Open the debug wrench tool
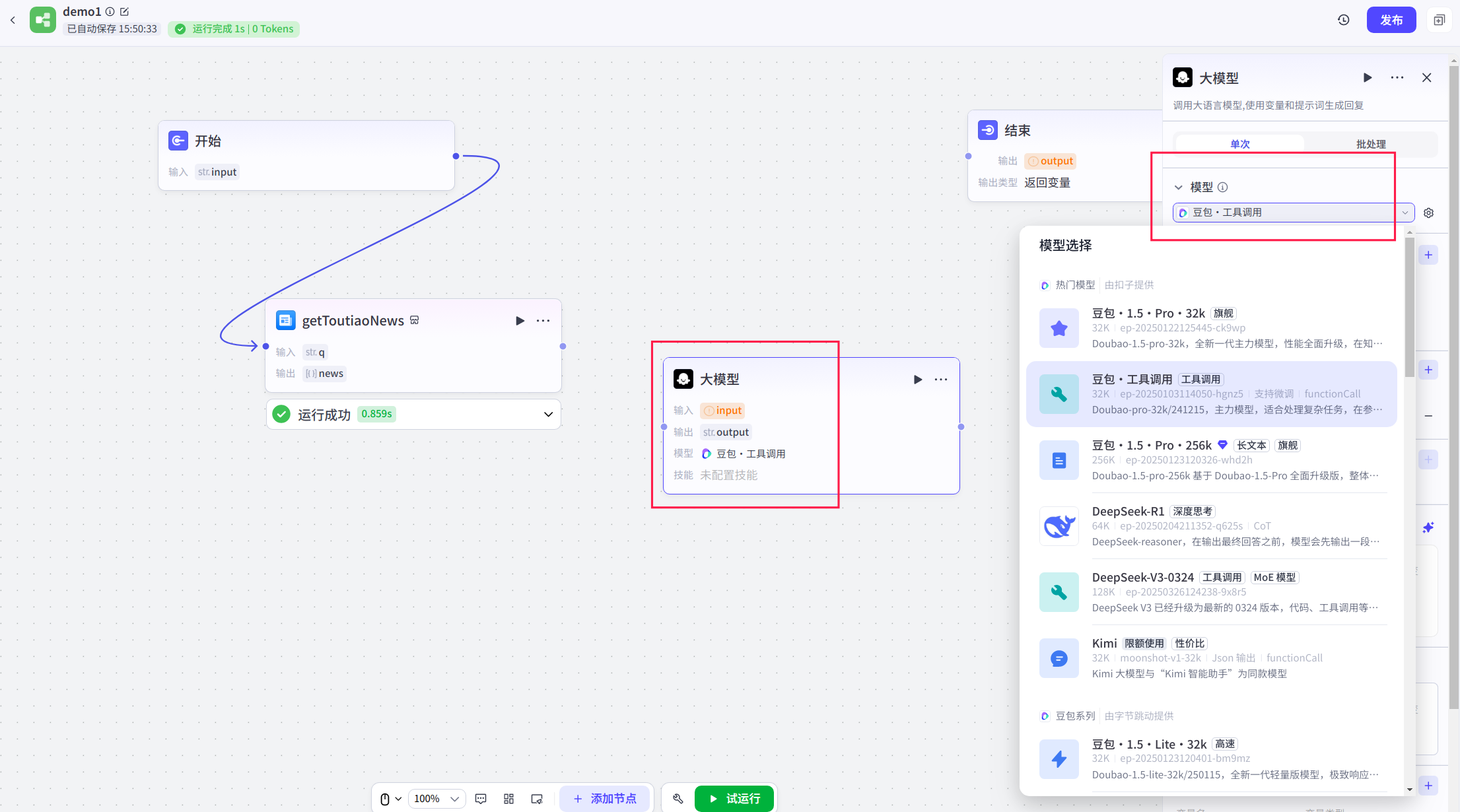This screenshot has width=1460, height=812. tap(678, 799)
